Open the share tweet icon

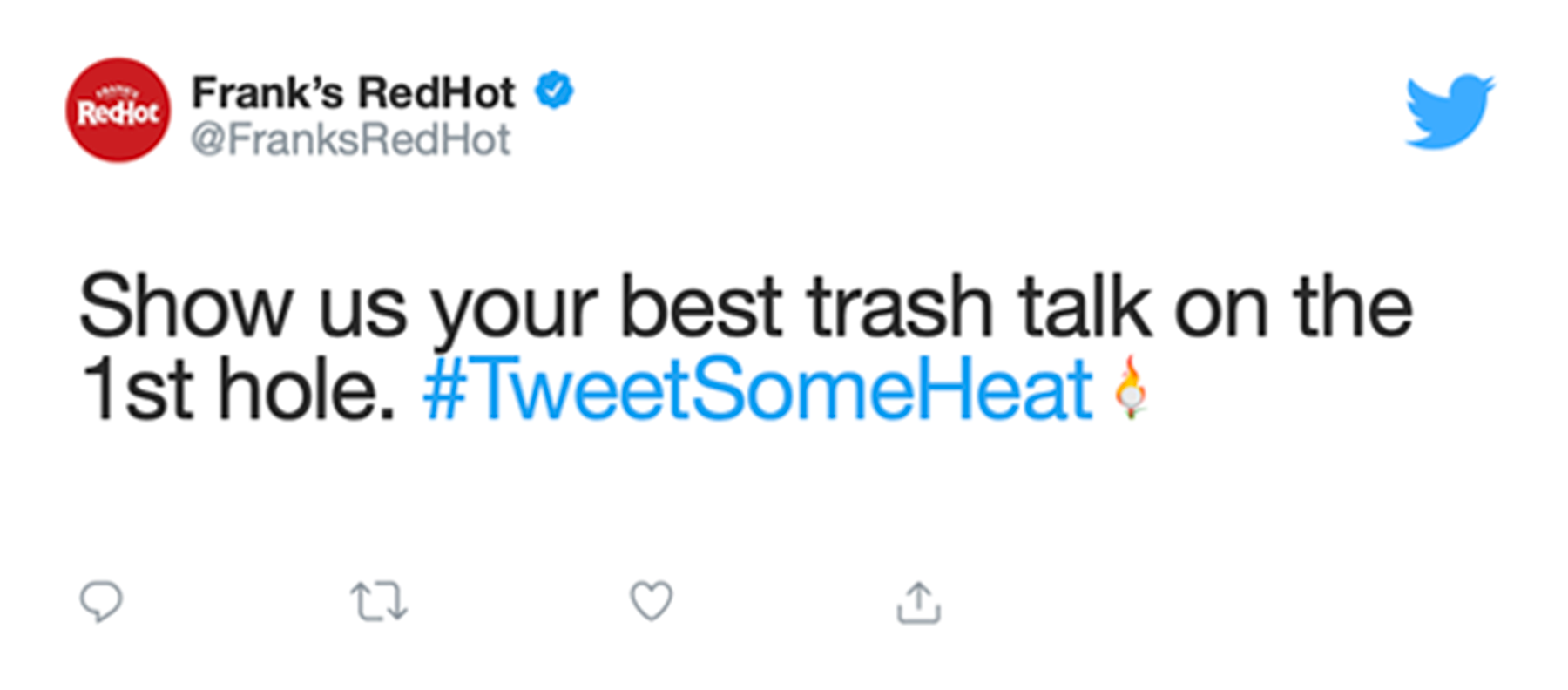(919, 602)
